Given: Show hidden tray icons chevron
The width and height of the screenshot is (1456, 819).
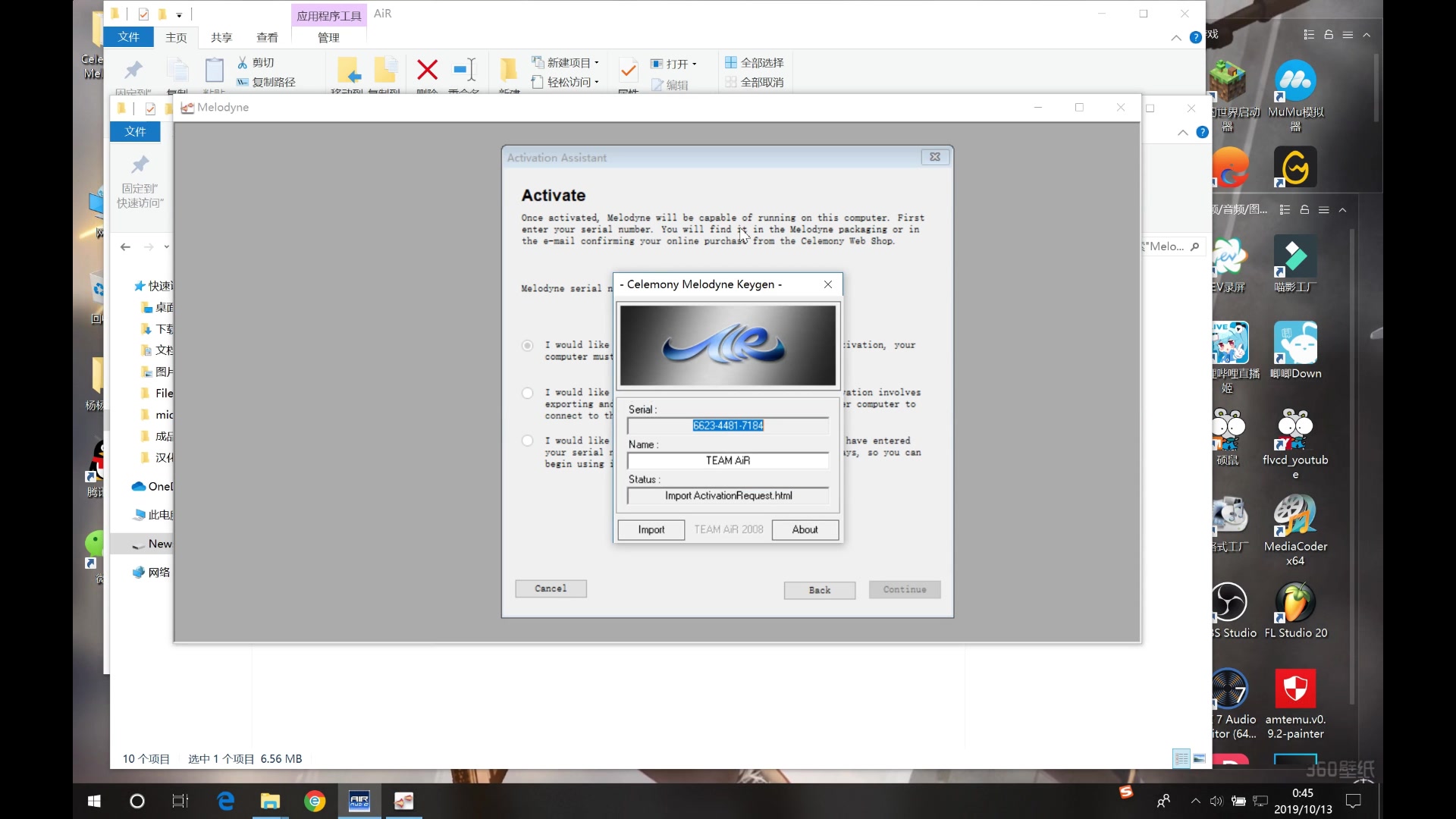Looking at the screenshot, I should point(1195,801).
